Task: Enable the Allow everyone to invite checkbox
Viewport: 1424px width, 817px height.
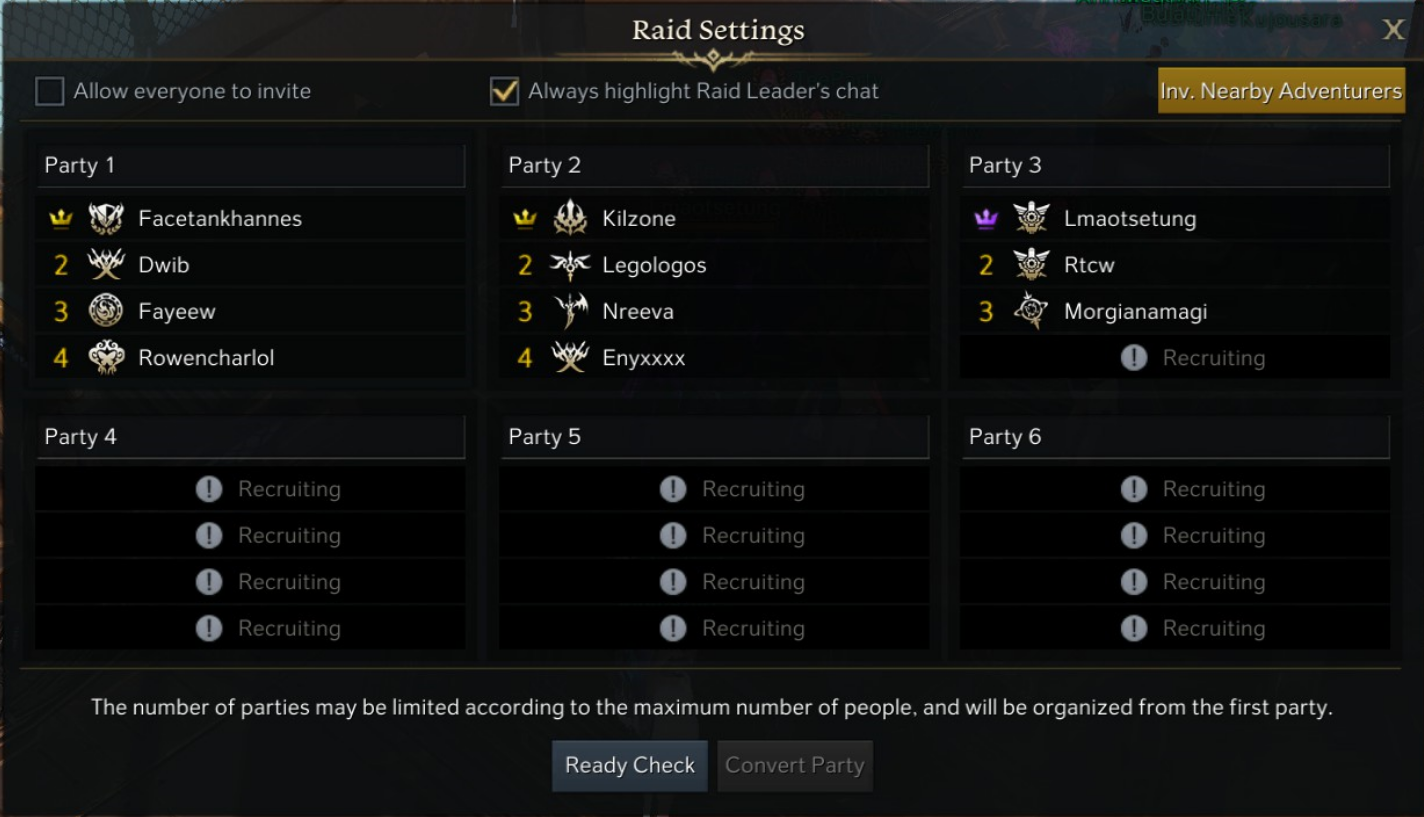Action: click(50, 92)
